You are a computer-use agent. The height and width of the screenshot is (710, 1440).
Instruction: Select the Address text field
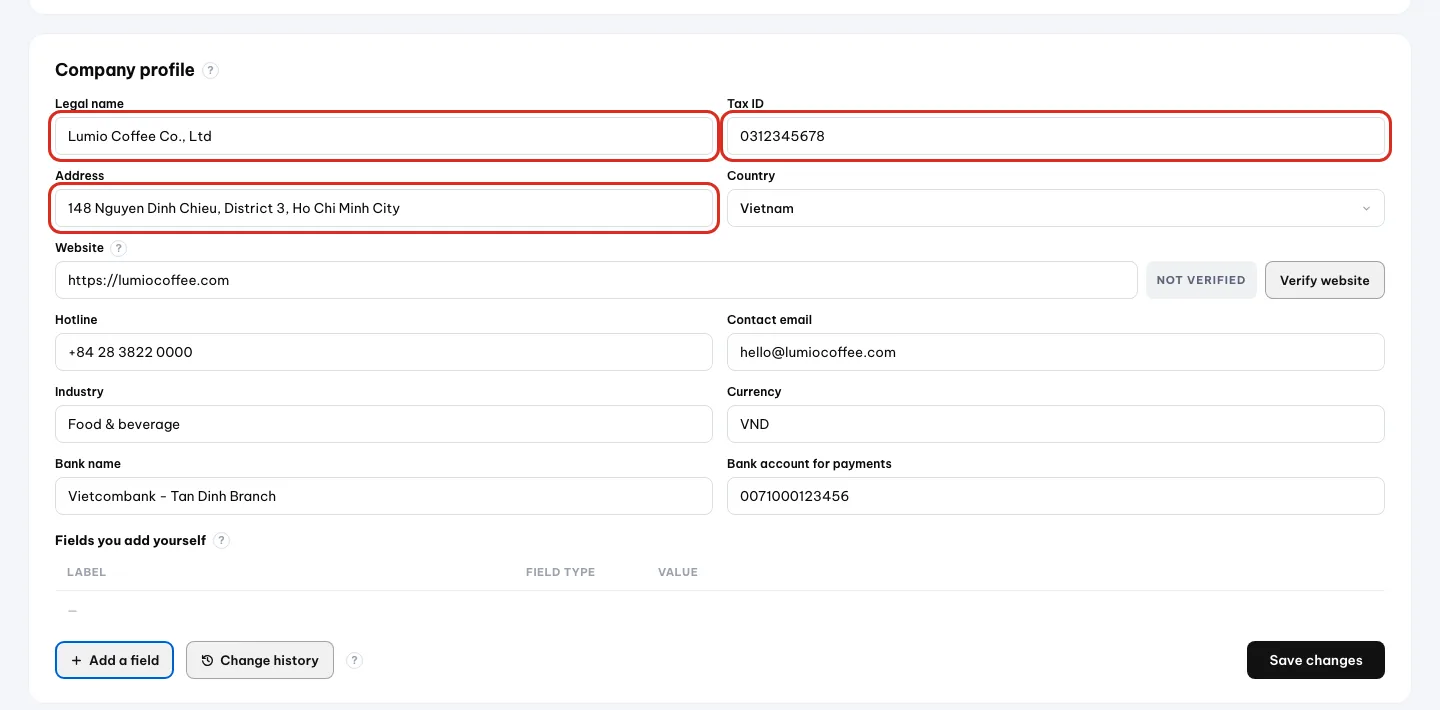(384, 208)
